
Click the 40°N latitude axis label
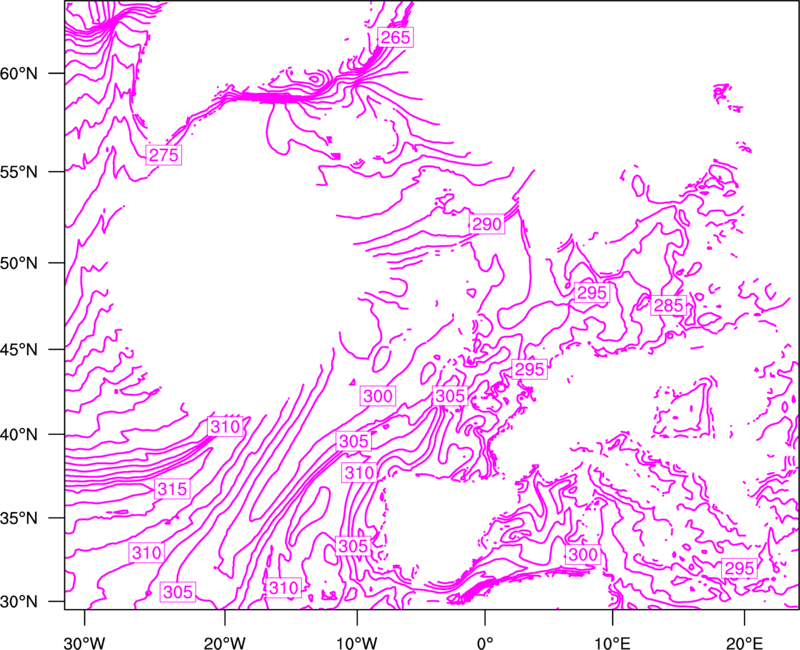tap(19, 435)
